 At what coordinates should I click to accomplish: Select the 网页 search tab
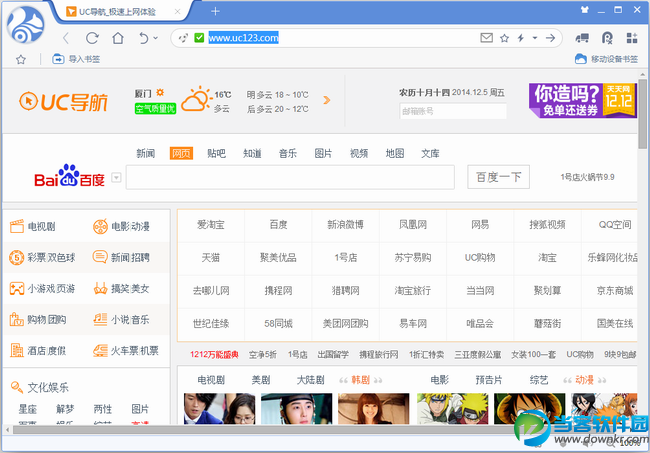point(181,153)
